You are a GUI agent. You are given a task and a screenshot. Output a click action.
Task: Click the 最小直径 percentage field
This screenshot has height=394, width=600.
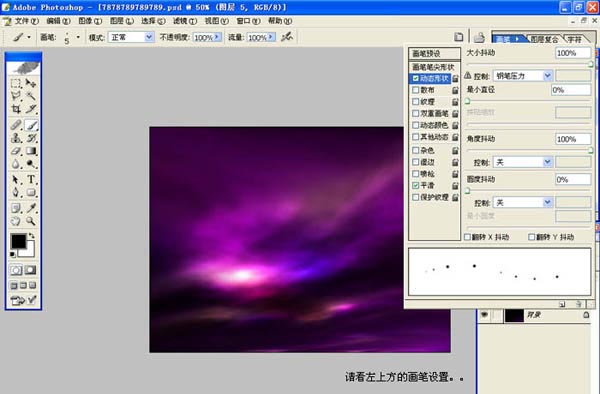pos(571,90)
